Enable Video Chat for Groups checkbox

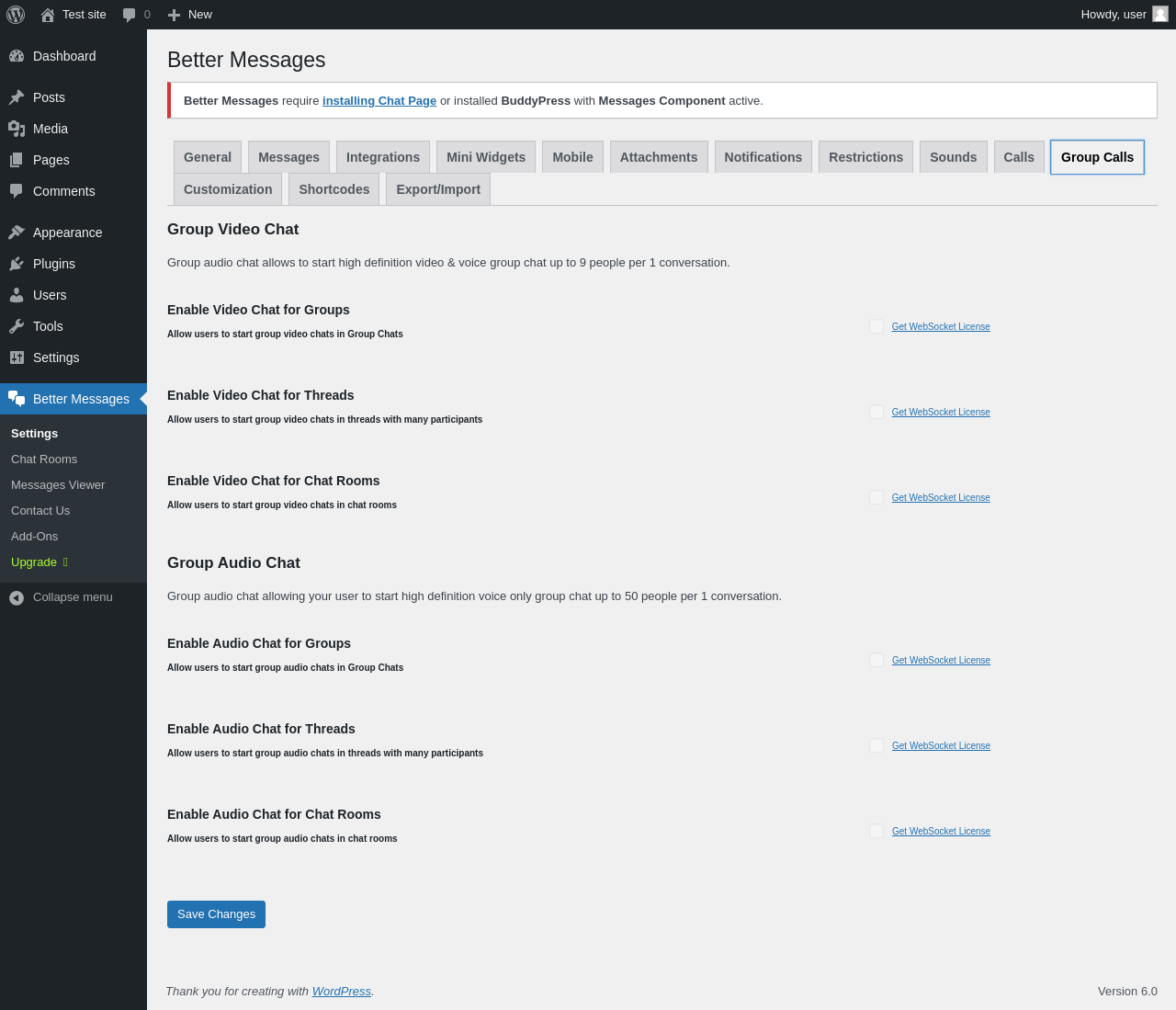pyautogui.click(x=876, y=326)
